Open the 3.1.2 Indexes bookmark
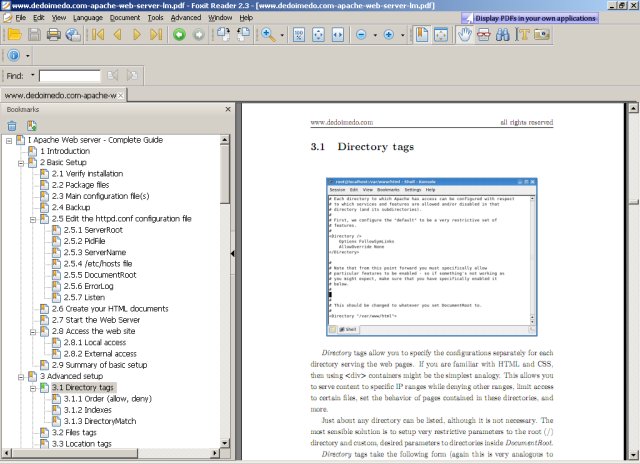Screen dimensions: 640x464 87,410
